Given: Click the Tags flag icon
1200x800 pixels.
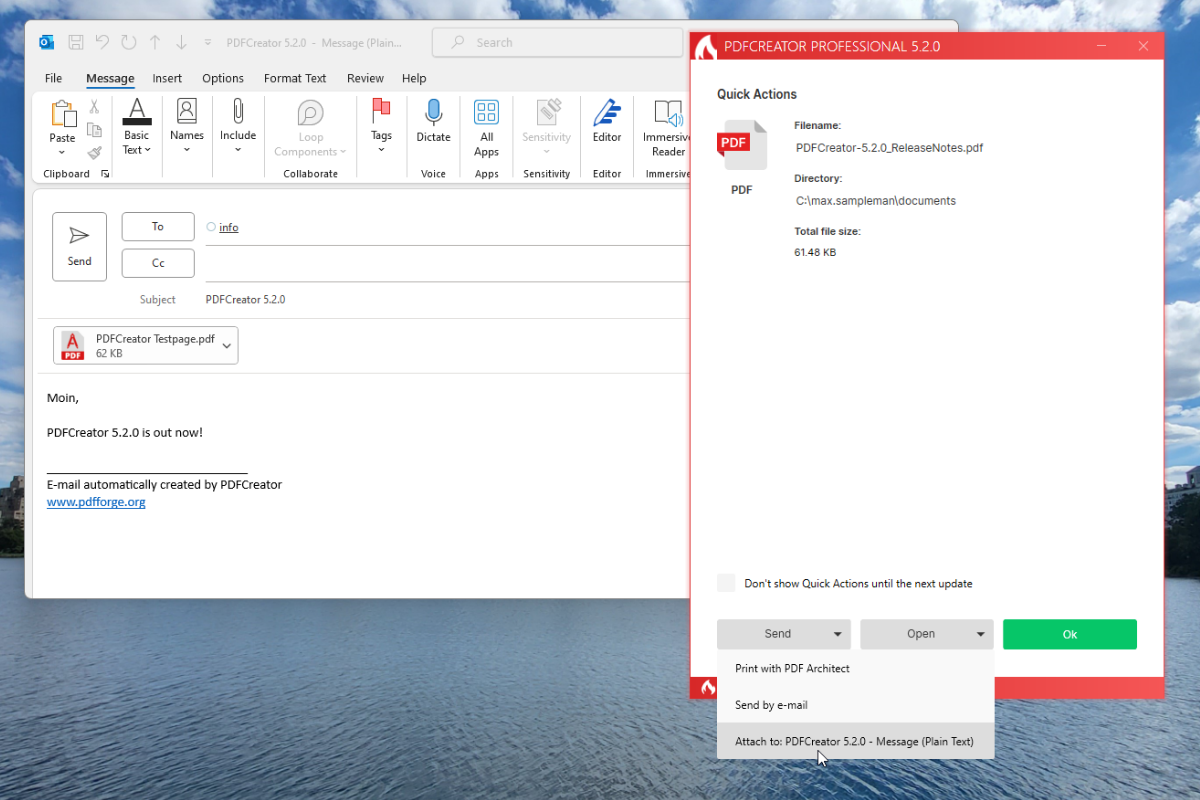Looking at the screenshot, I should click(x=381, y=110).
